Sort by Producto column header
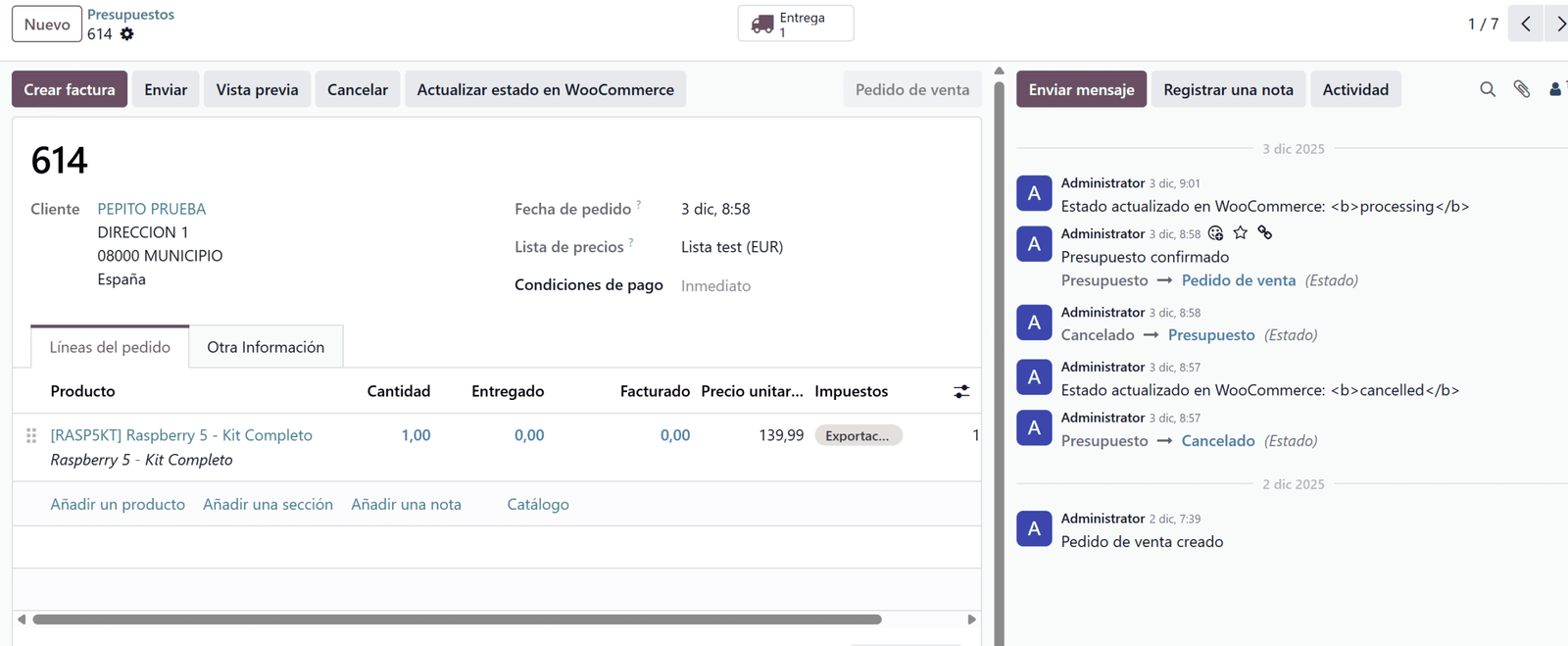 pos(82,391)
